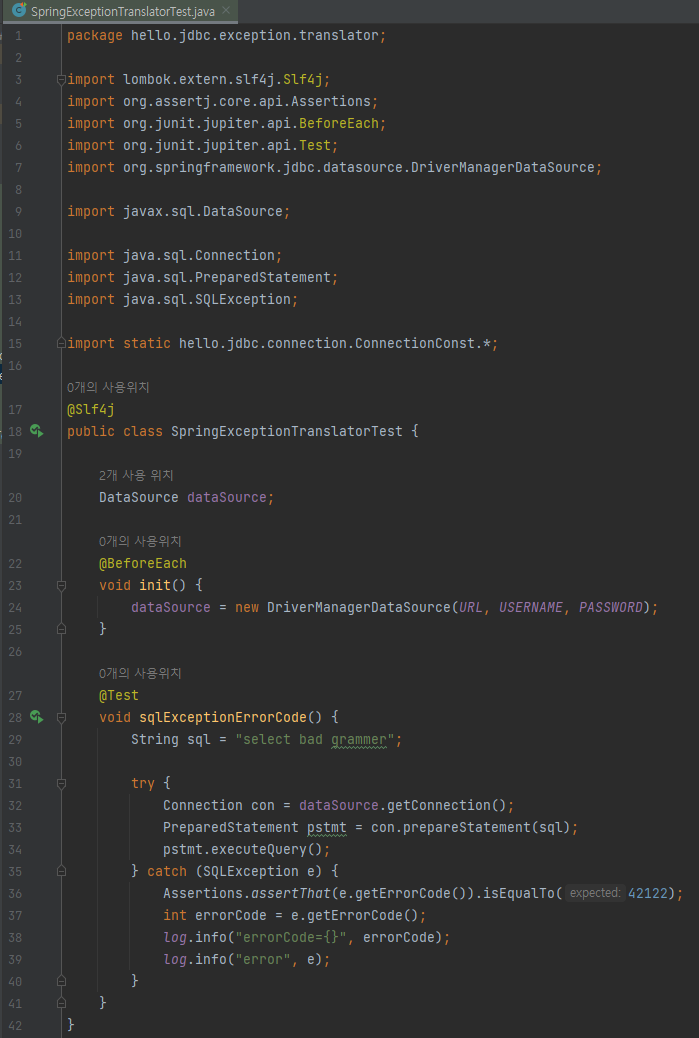The image size is (699, 1038).
Task: Click the fold end marker on line 15
Action: pyautogui.click(x=61, y=343)
